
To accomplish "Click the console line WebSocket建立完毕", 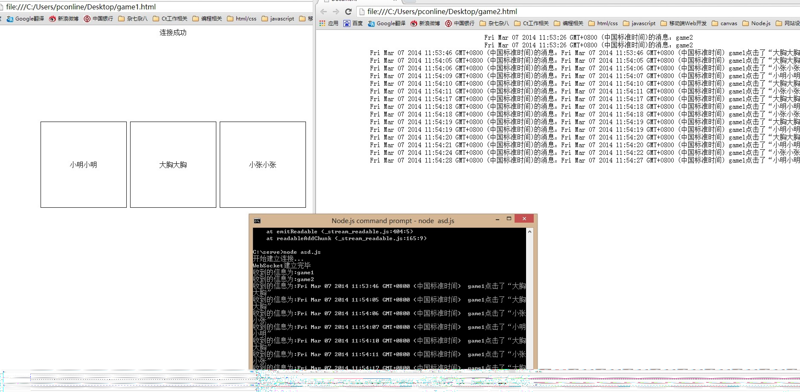I will [282, 265].
